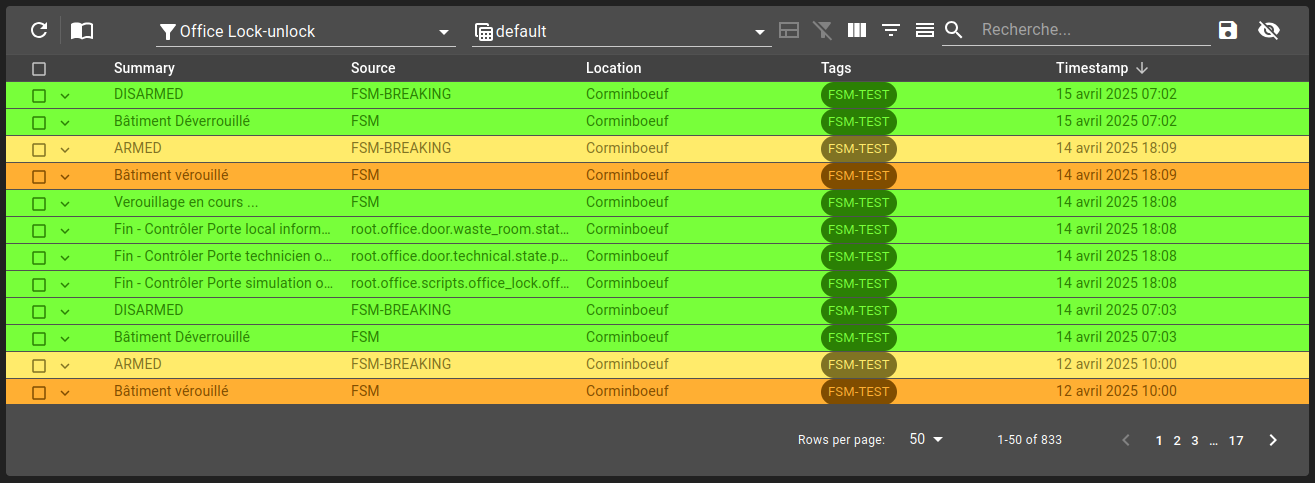Viewport: 1315px width, 483px height.
Task: Sort by the Location column header
Action: click(614, 68)
